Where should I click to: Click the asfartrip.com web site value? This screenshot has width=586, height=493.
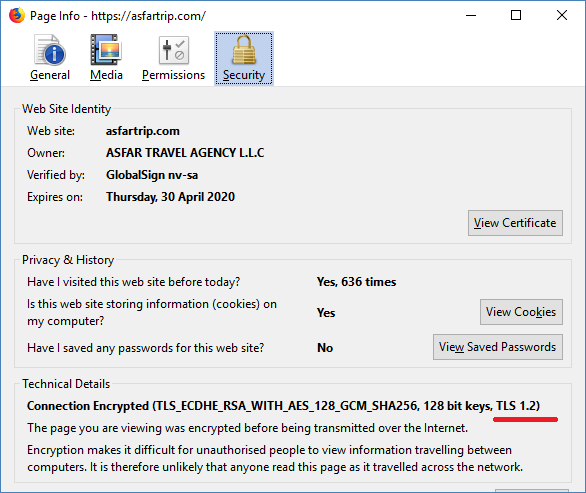142,131
